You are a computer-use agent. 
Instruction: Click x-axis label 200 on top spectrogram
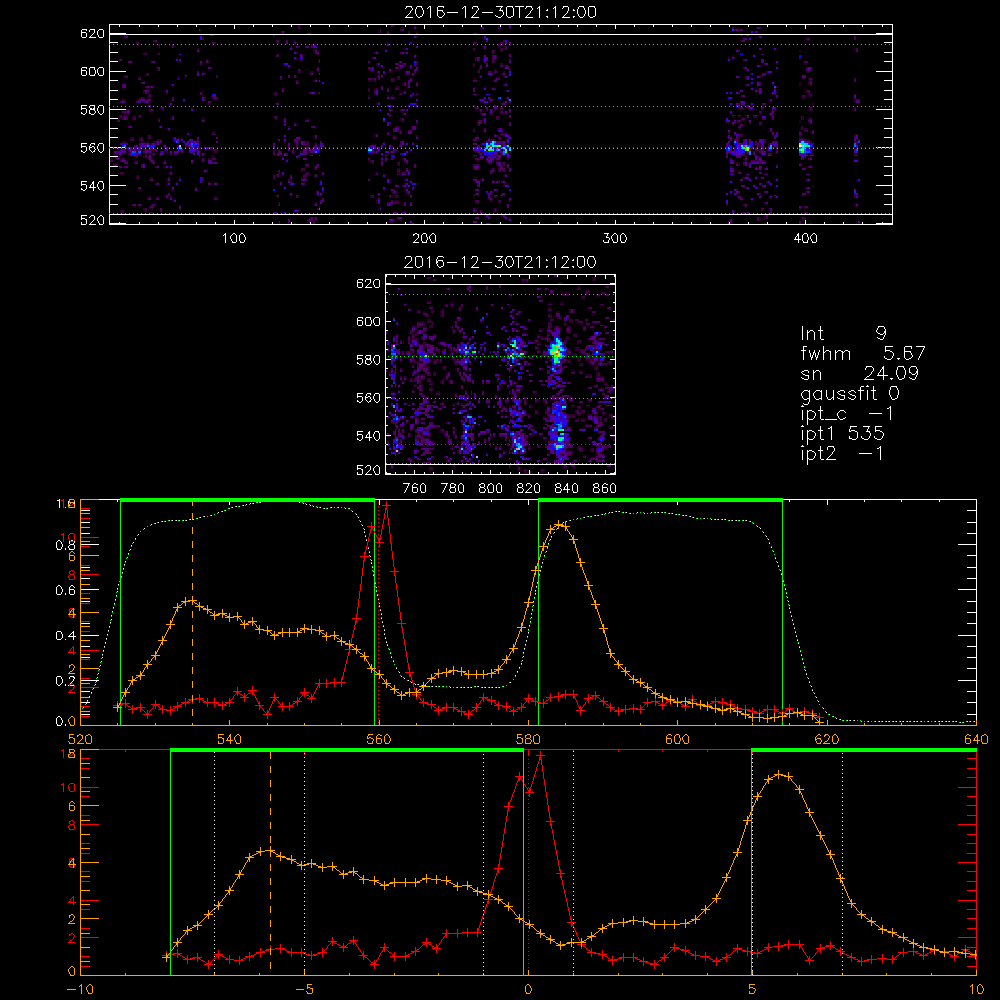tap(424, 239)
